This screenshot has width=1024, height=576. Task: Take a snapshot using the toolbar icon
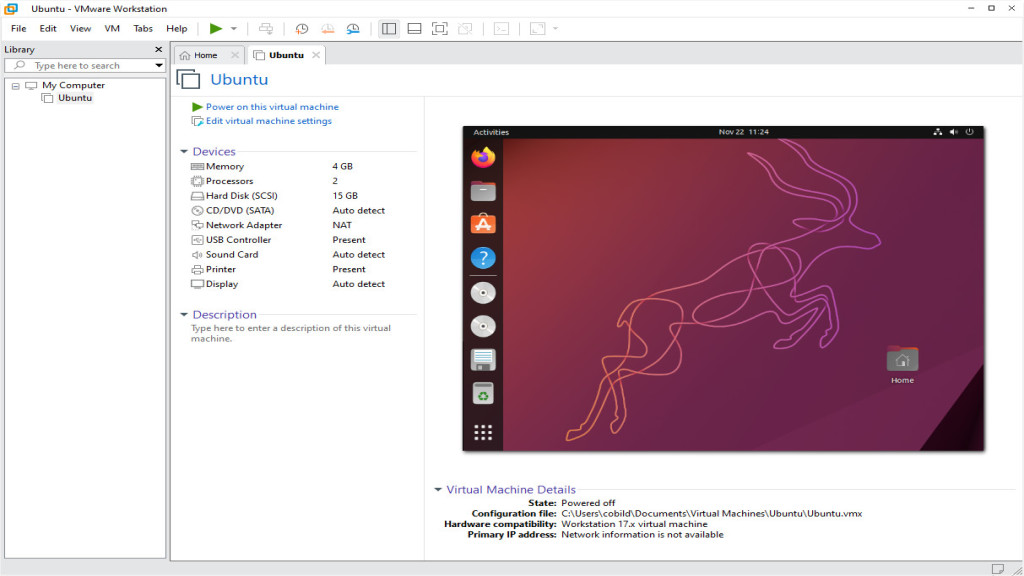pos(302,28)
